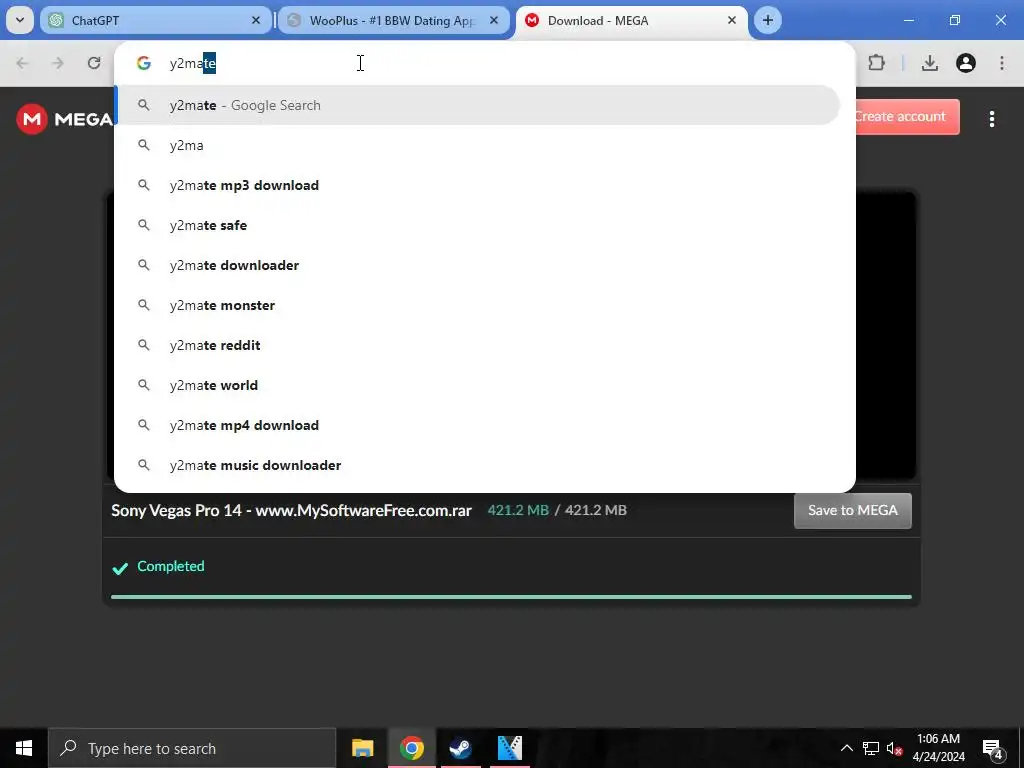
Task: Switch to the WooPlus Dating App tab
Action: click(393, 20)
